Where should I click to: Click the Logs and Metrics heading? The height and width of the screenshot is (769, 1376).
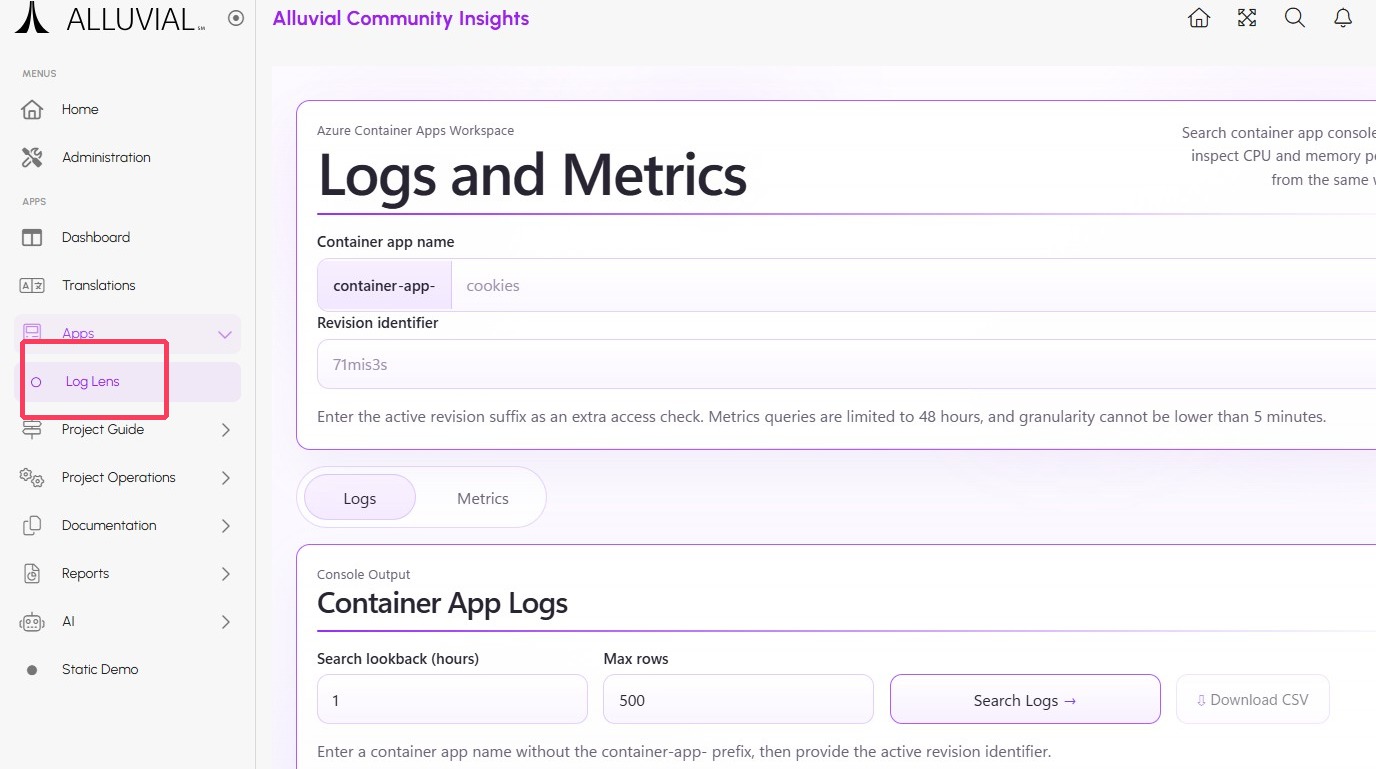point(532,175)
